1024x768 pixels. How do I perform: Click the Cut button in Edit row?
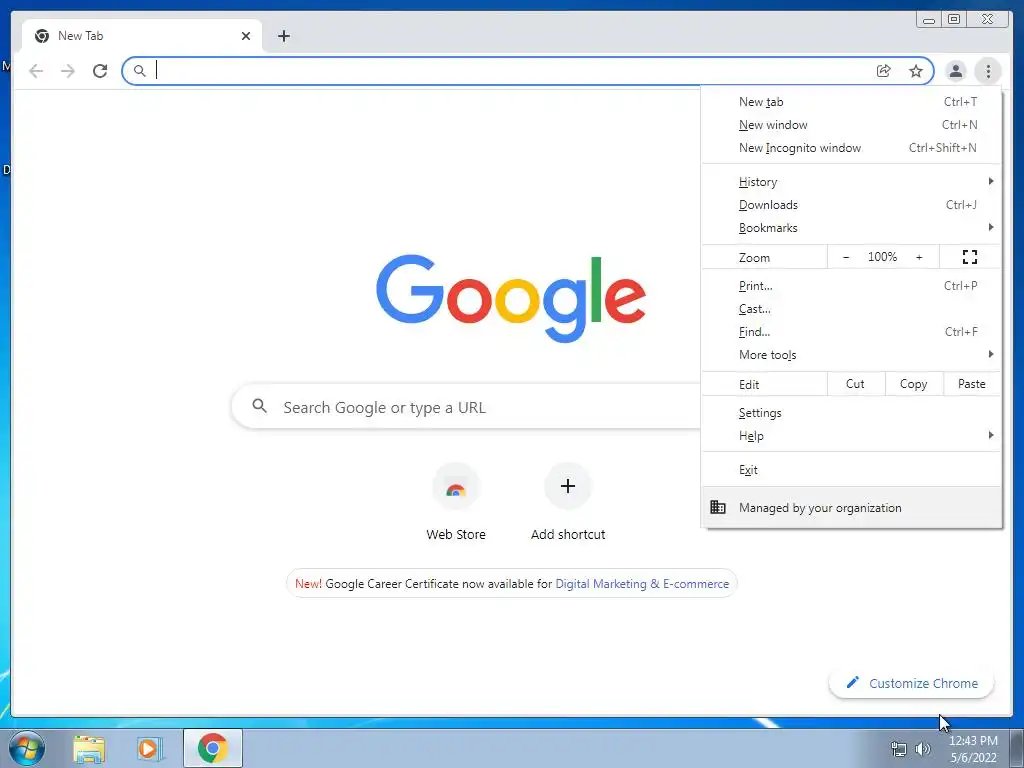click(856, 384)
